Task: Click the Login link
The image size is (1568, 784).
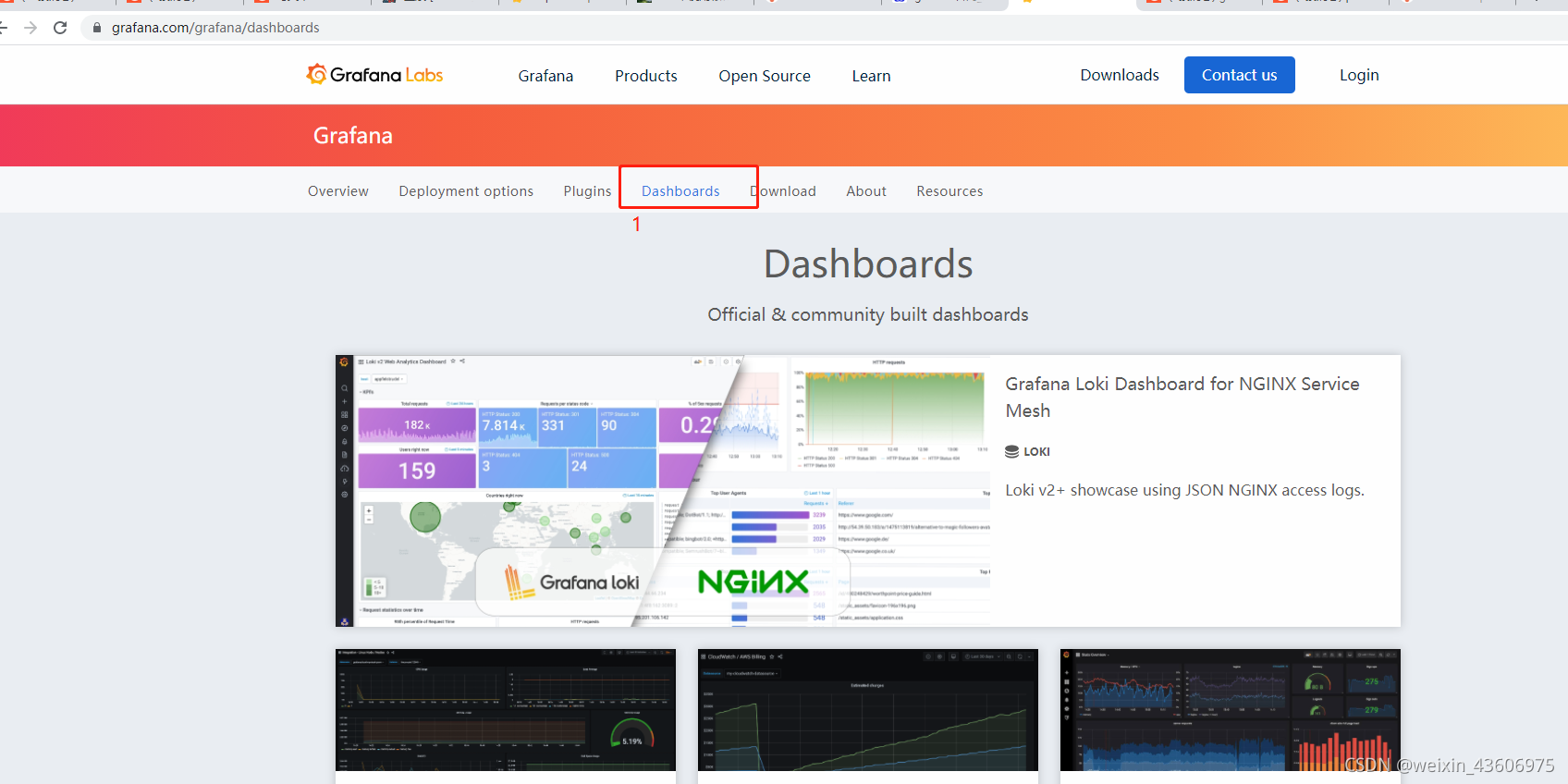Action: coord(1359,75)
